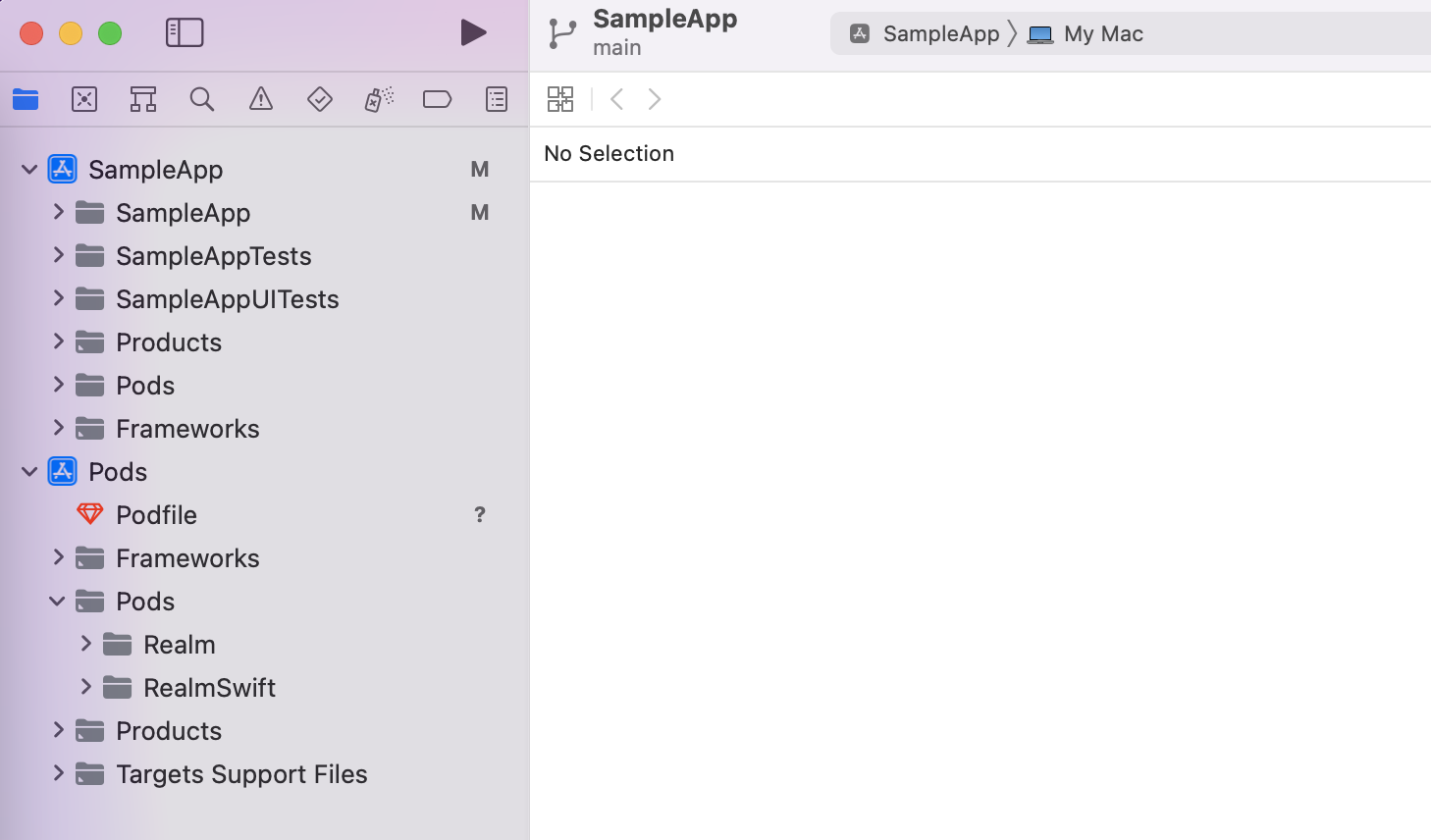
Task: Choose the My Mac run destination
Action: click(1086, 34)
